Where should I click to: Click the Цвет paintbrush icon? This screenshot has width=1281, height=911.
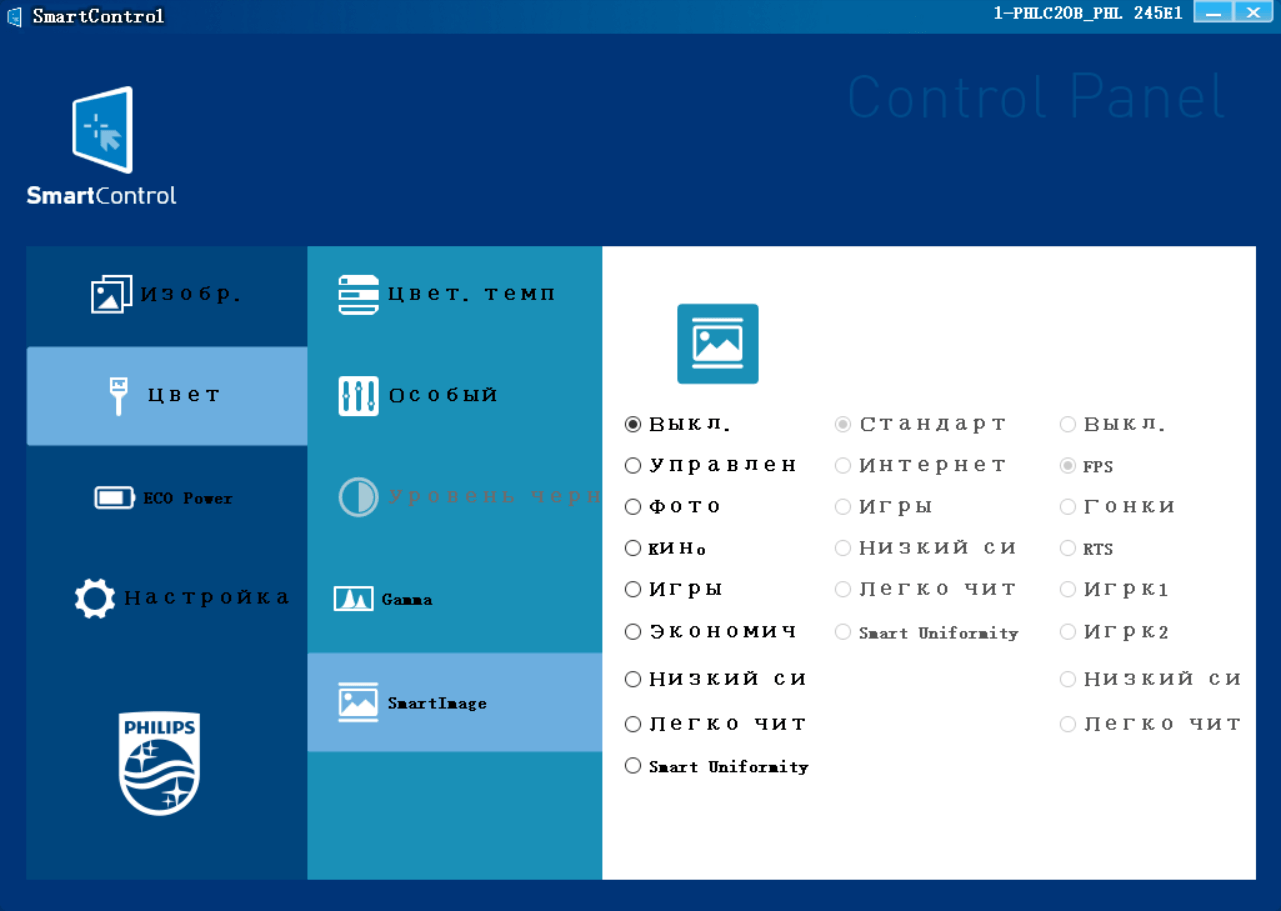point(119,396)
